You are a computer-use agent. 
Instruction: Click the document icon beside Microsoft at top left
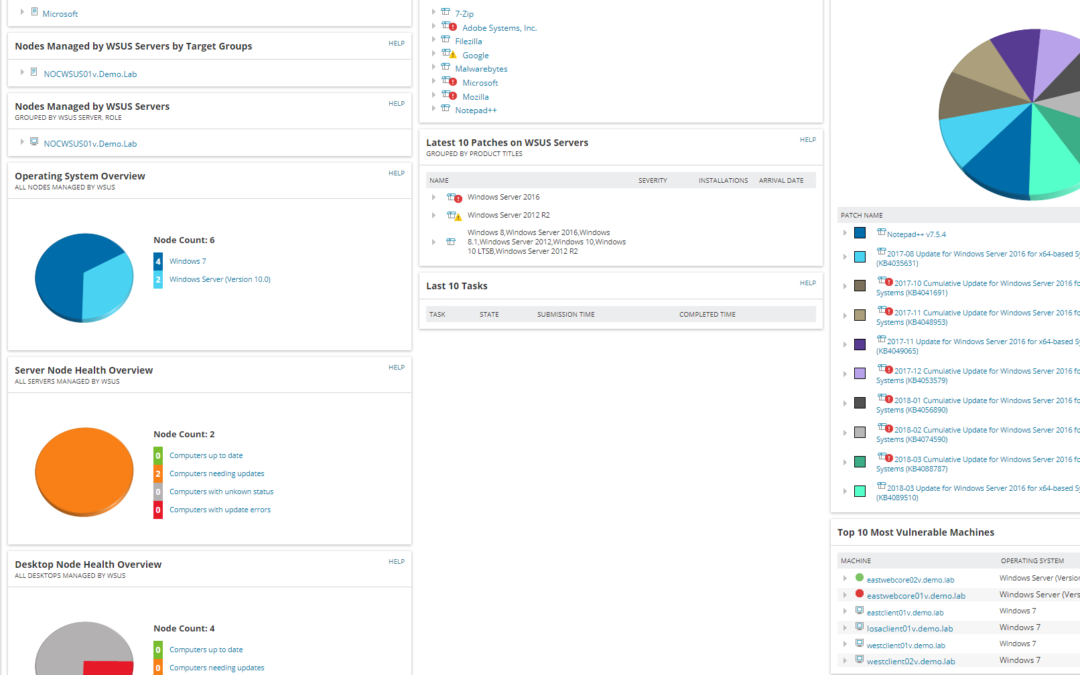click(34, 12)
